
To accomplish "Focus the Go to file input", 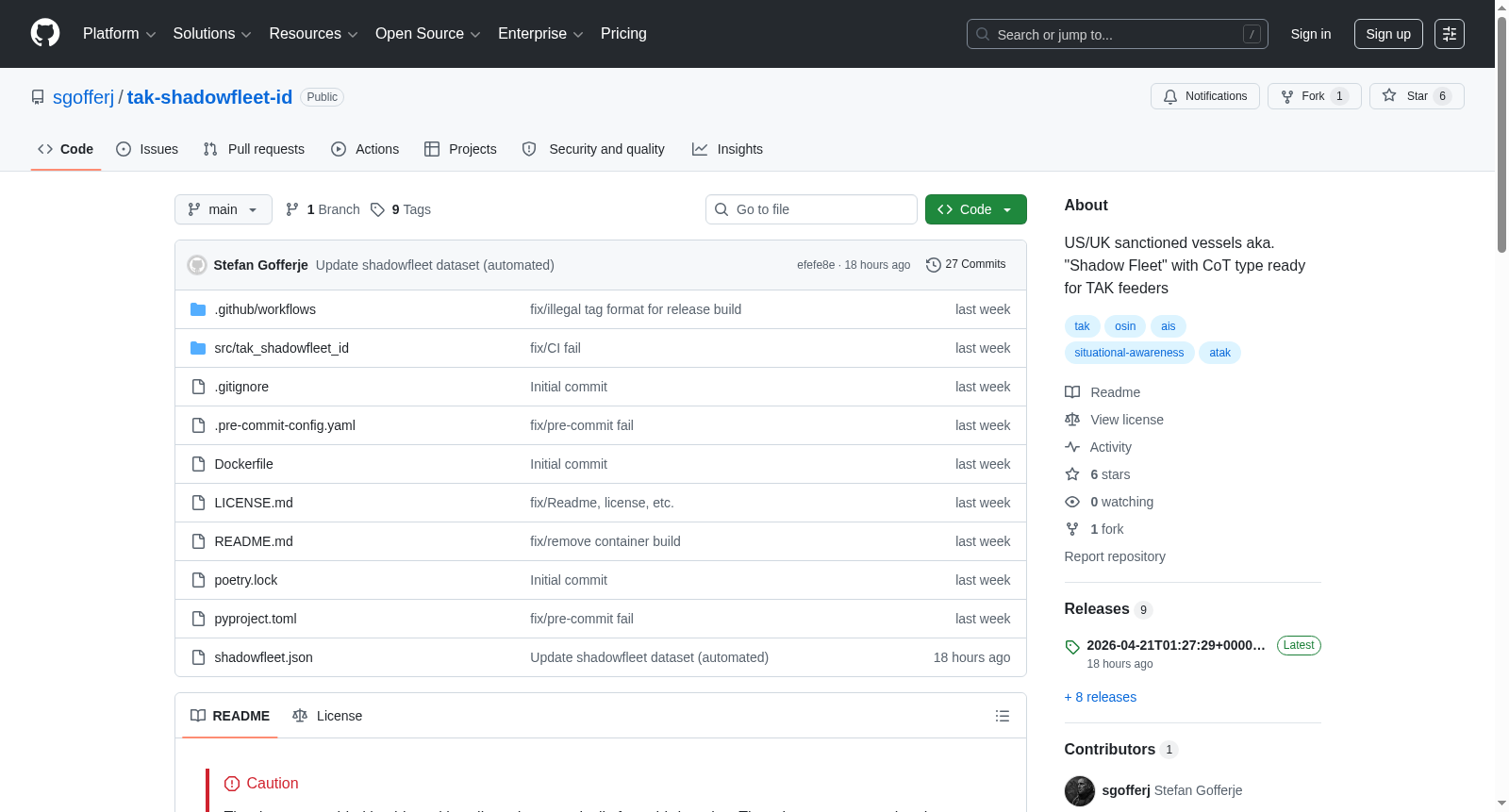I will (811, 209).
